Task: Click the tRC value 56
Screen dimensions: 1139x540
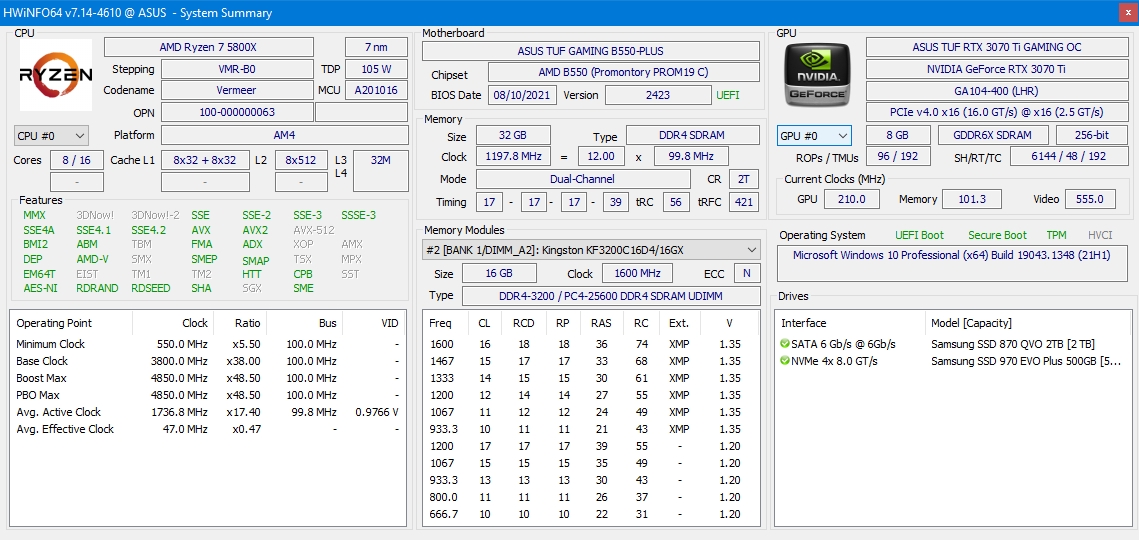Action: pos(676,202)
